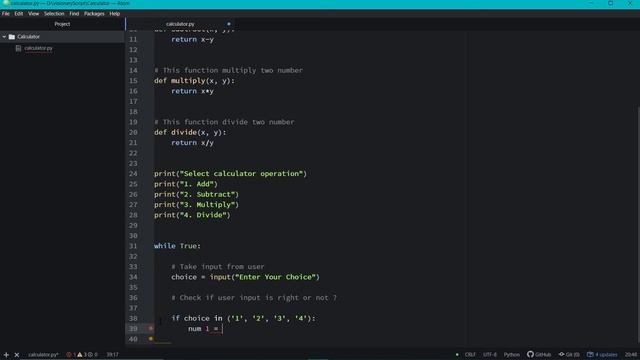Click calculator.py* file name in status bar
This screenshot has height=360, width=640.
coord(43,355)
